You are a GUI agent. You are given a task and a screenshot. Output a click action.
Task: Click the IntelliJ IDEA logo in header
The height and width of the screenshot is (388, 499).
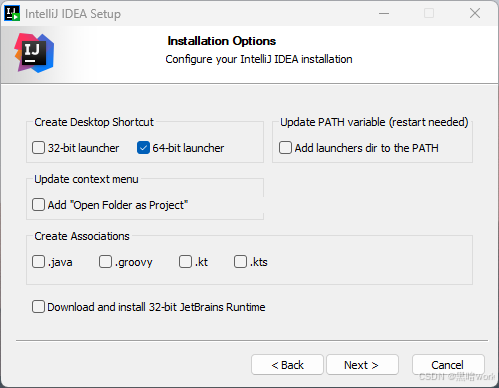(34, 53)
